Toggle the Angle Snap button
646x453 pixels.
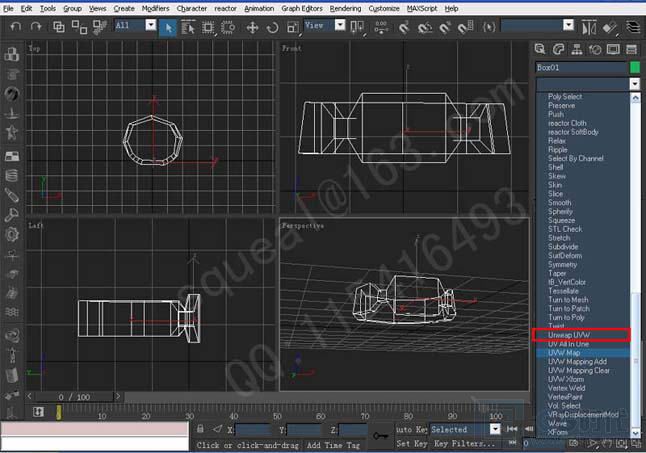pos(424,28)
